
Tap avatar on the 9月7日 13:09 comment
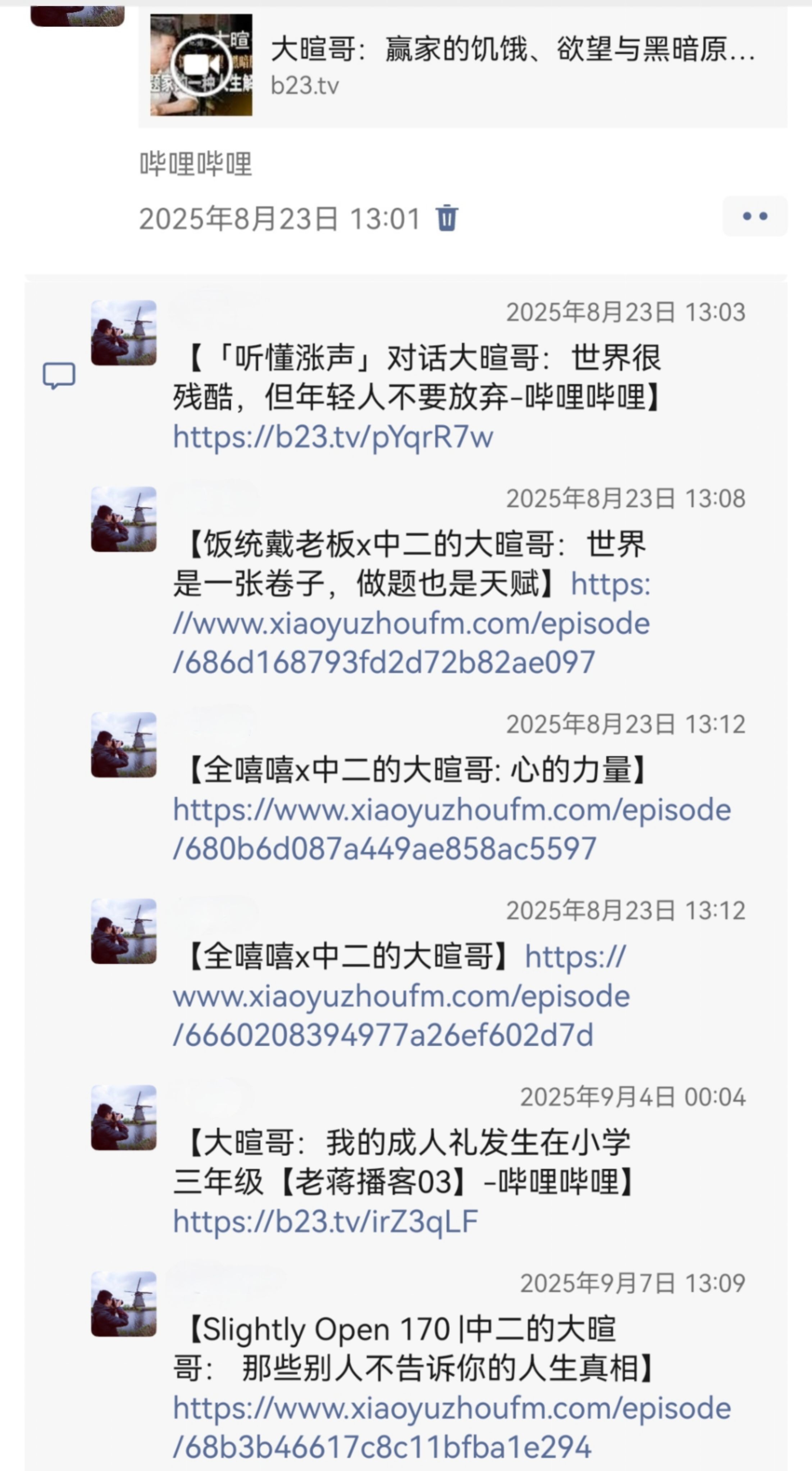[x=124, y=1304]
